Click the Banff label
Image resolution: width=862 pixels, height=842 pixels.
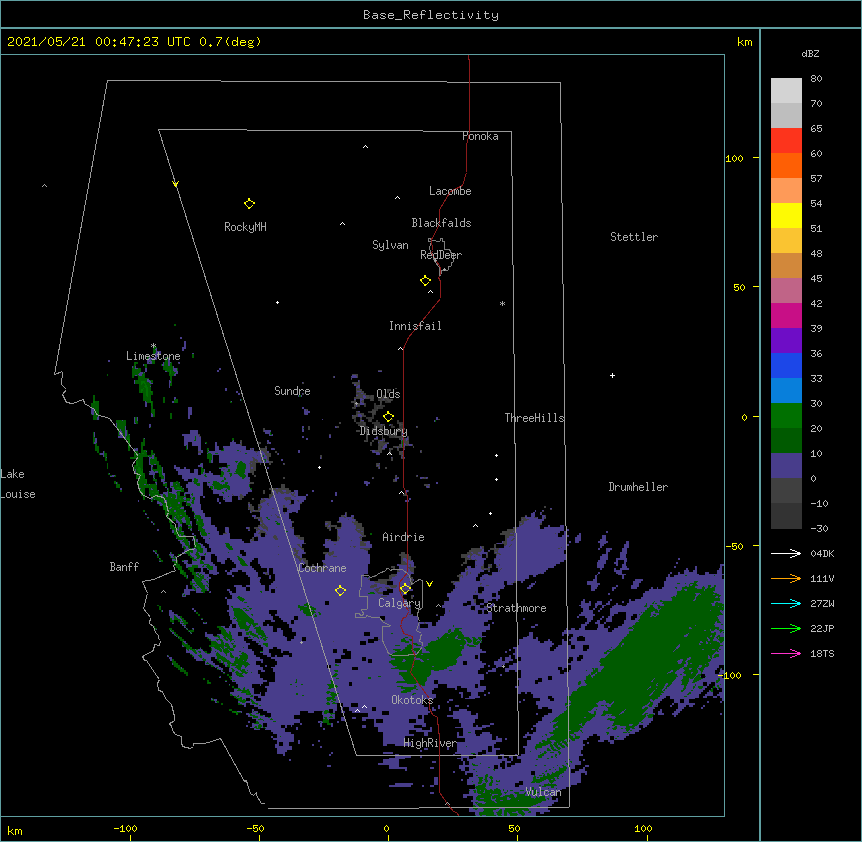tap(124, 567)
